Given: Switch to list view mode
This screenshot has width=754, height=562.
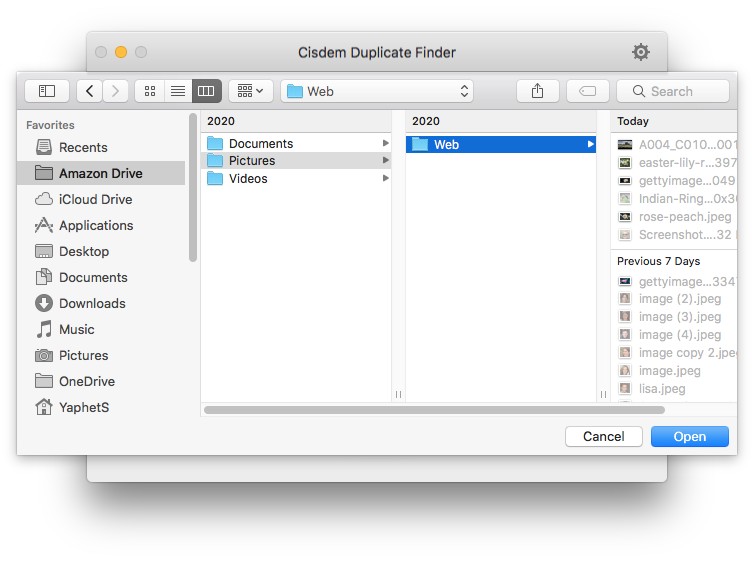Looking at the screenshot, I should pyautogui.click(x=177, y=91).
